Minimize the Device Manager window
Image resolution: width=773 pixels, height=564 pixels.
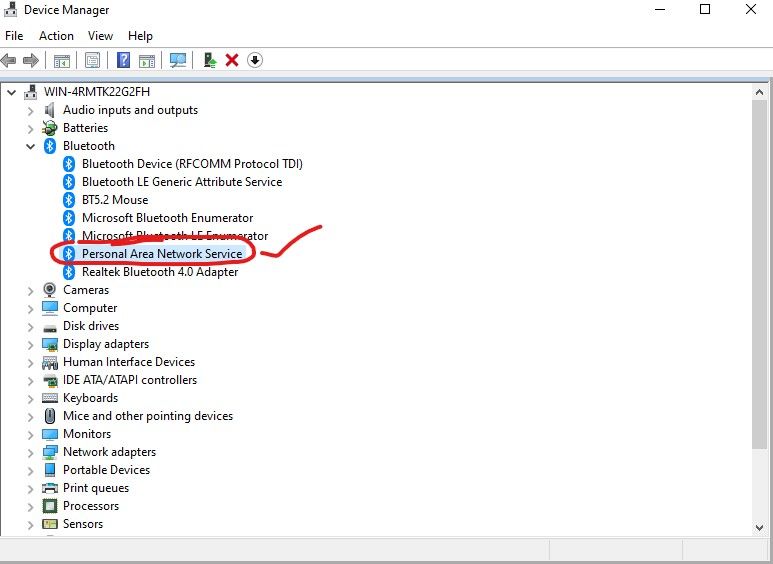point(660,9)
